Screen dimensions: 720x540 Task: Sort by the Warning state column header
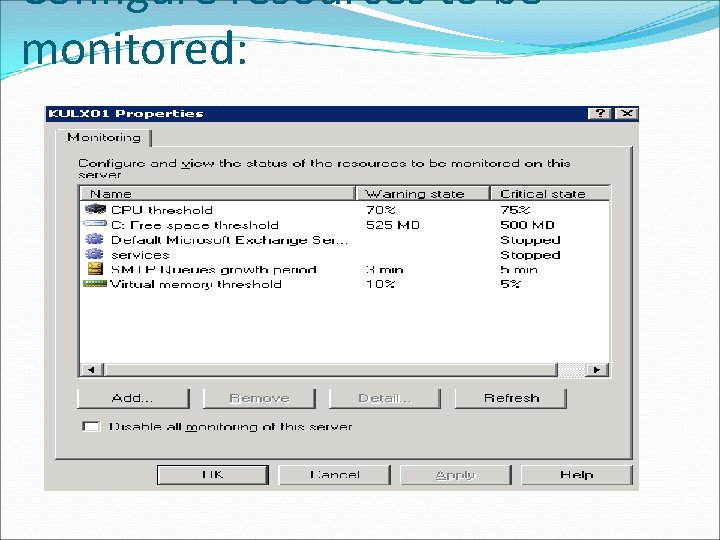422,193
